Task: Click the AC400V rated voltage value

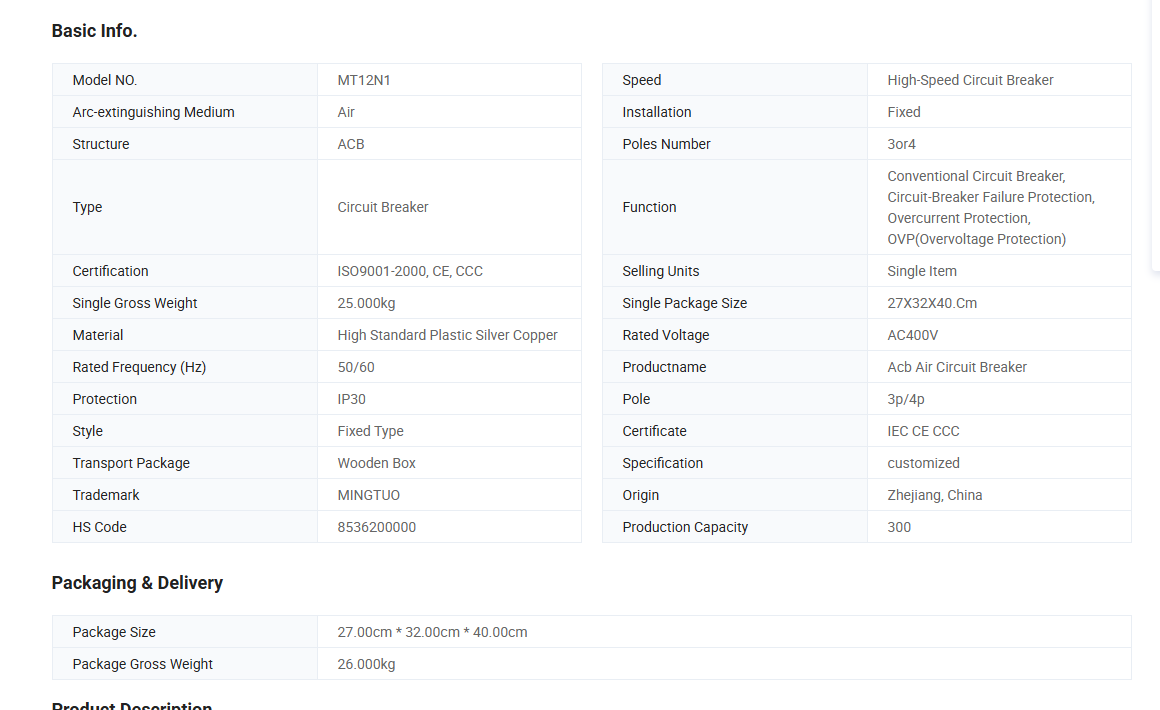Action: [912, 335]
